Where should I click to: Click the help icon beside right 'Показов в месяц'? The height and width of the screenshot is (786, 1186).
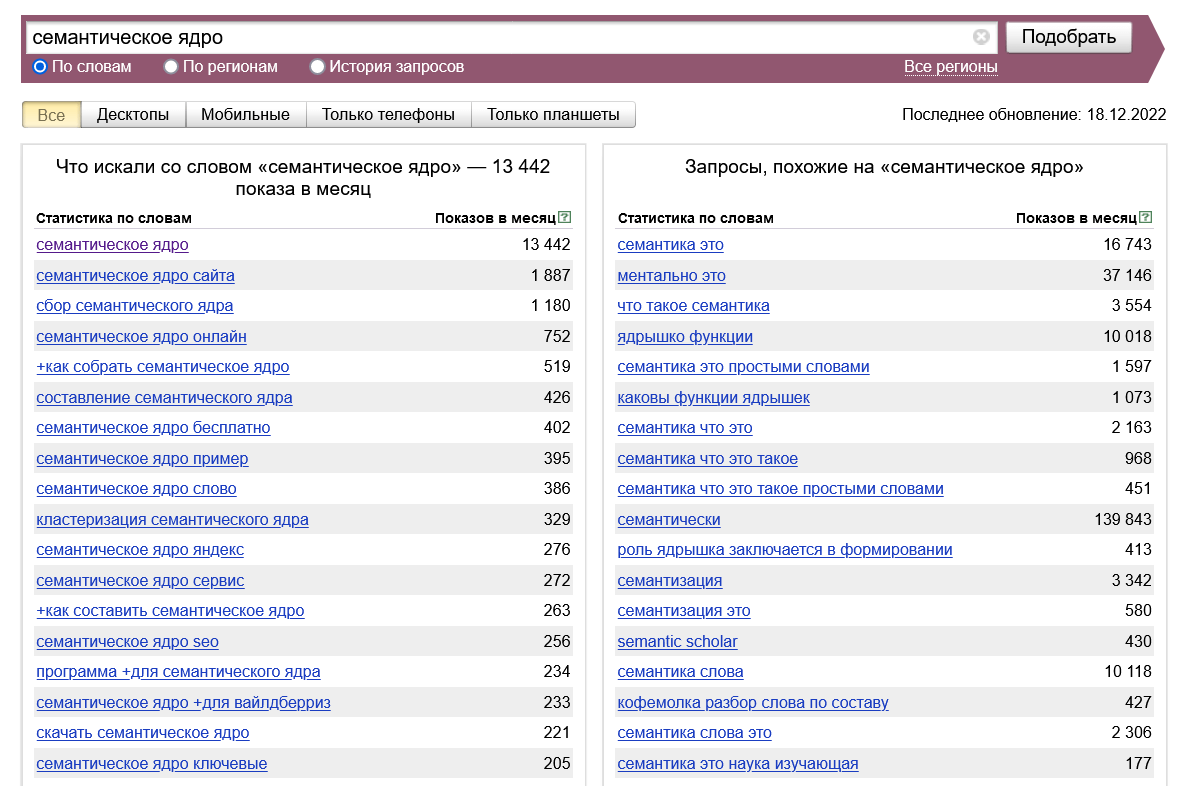pos(1146,217)
